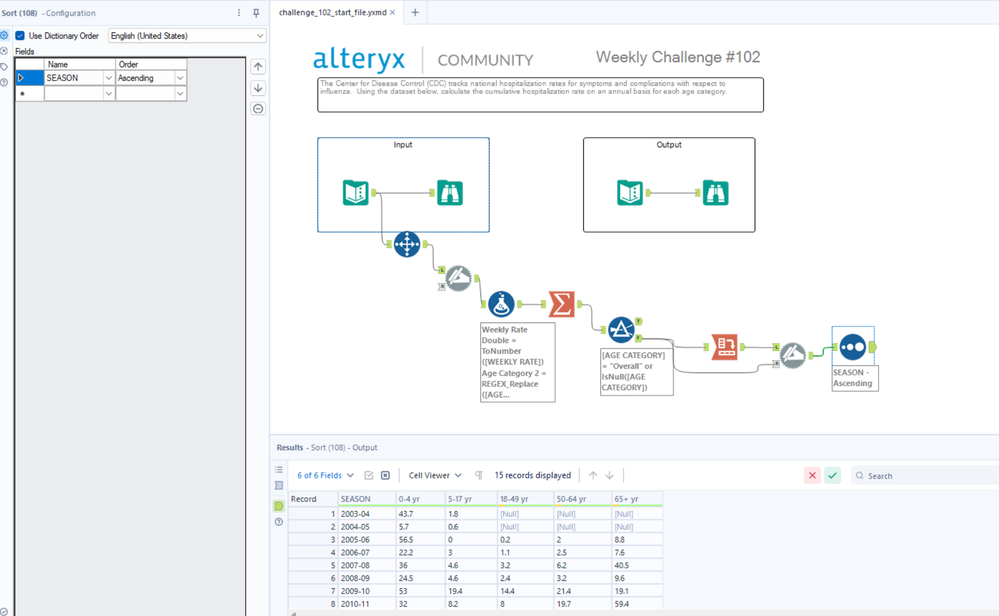Viewport: 999px width, 616px height.
Task: Select the 2003-04 season cell
Action: pos(367,513)
